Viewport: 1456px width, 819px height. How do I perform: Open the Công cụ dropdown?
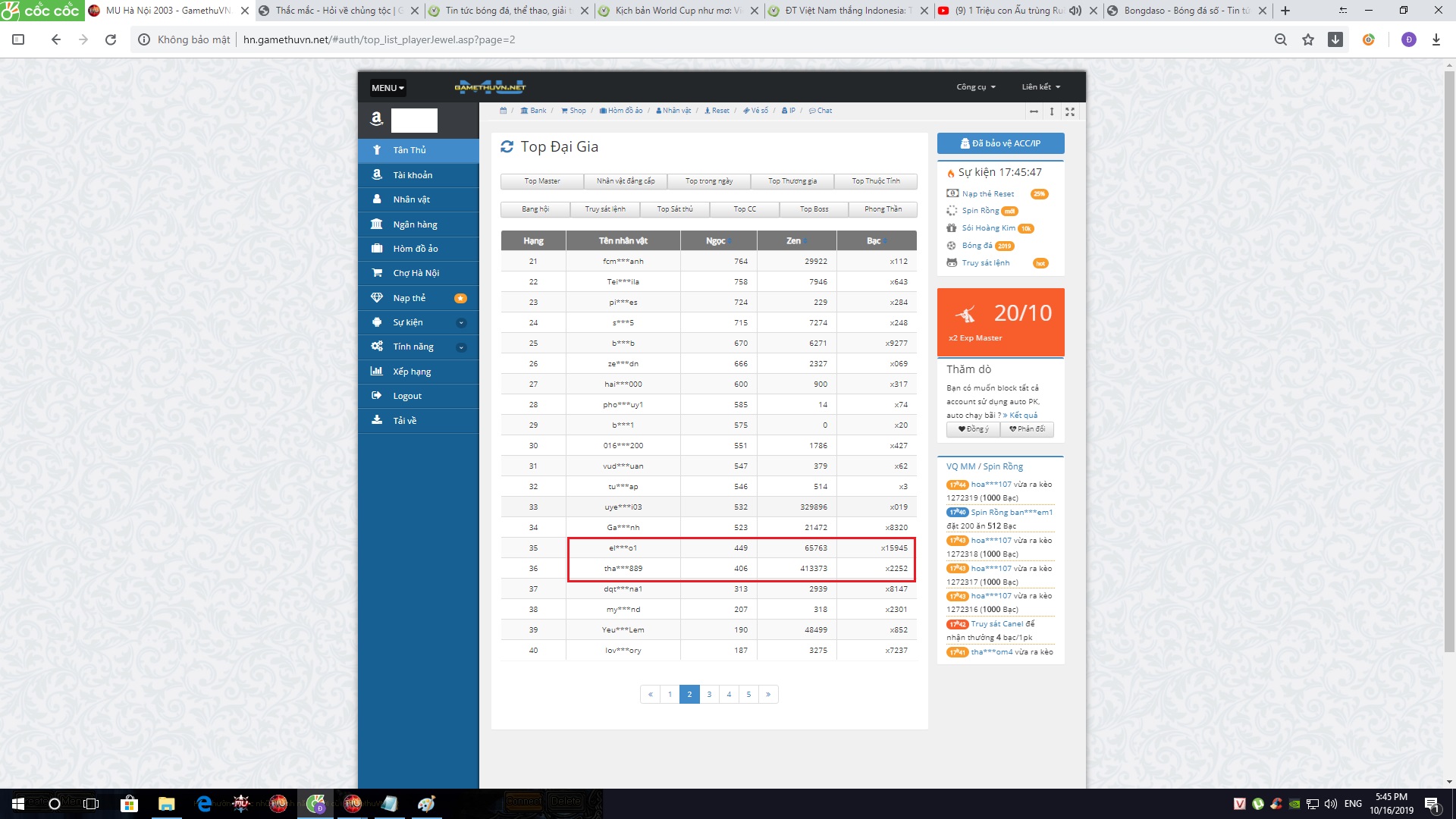click(975, 87)
